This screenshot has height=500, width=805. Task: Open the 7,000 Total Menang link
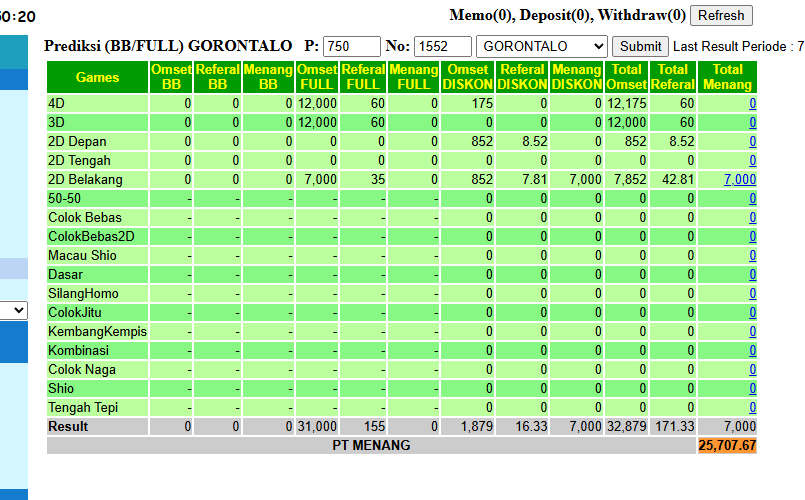click(x=740, y=179)
